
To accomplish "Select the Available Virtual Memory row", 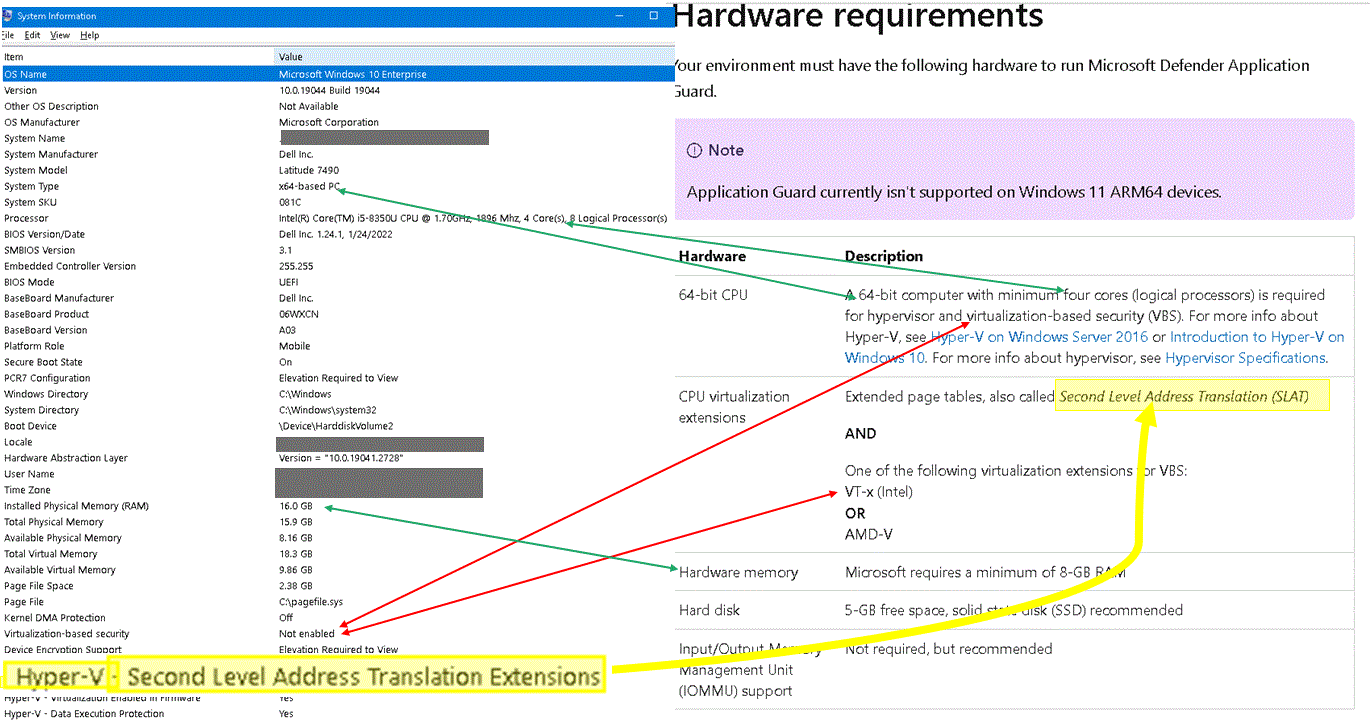I will [x=337, y=570].
